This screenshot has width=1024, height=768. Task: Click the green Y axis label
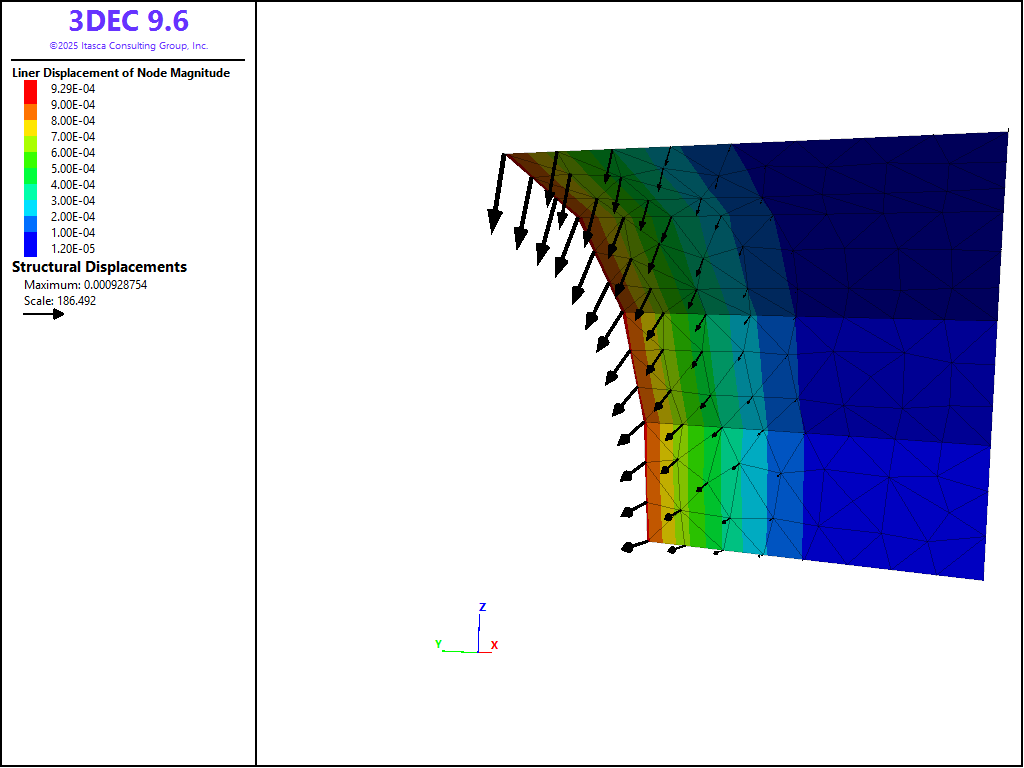pos(438,645)
